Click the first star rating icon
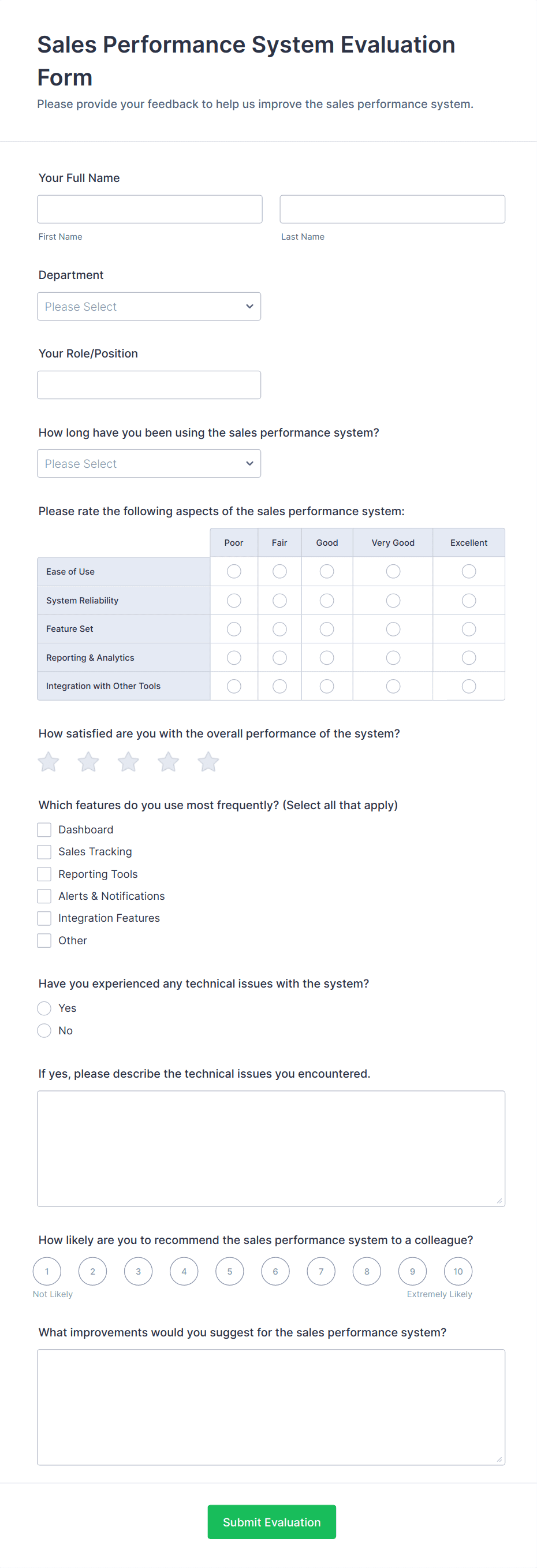The height and width of the screenshot is (1568, 537). point(49,762)
